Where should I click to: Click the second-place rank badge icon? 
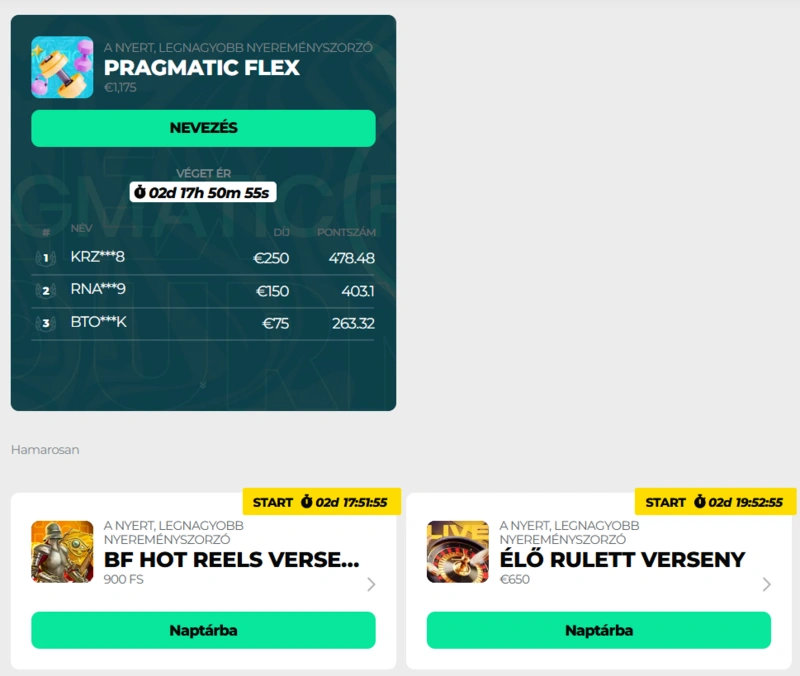(x=45, y=291)
